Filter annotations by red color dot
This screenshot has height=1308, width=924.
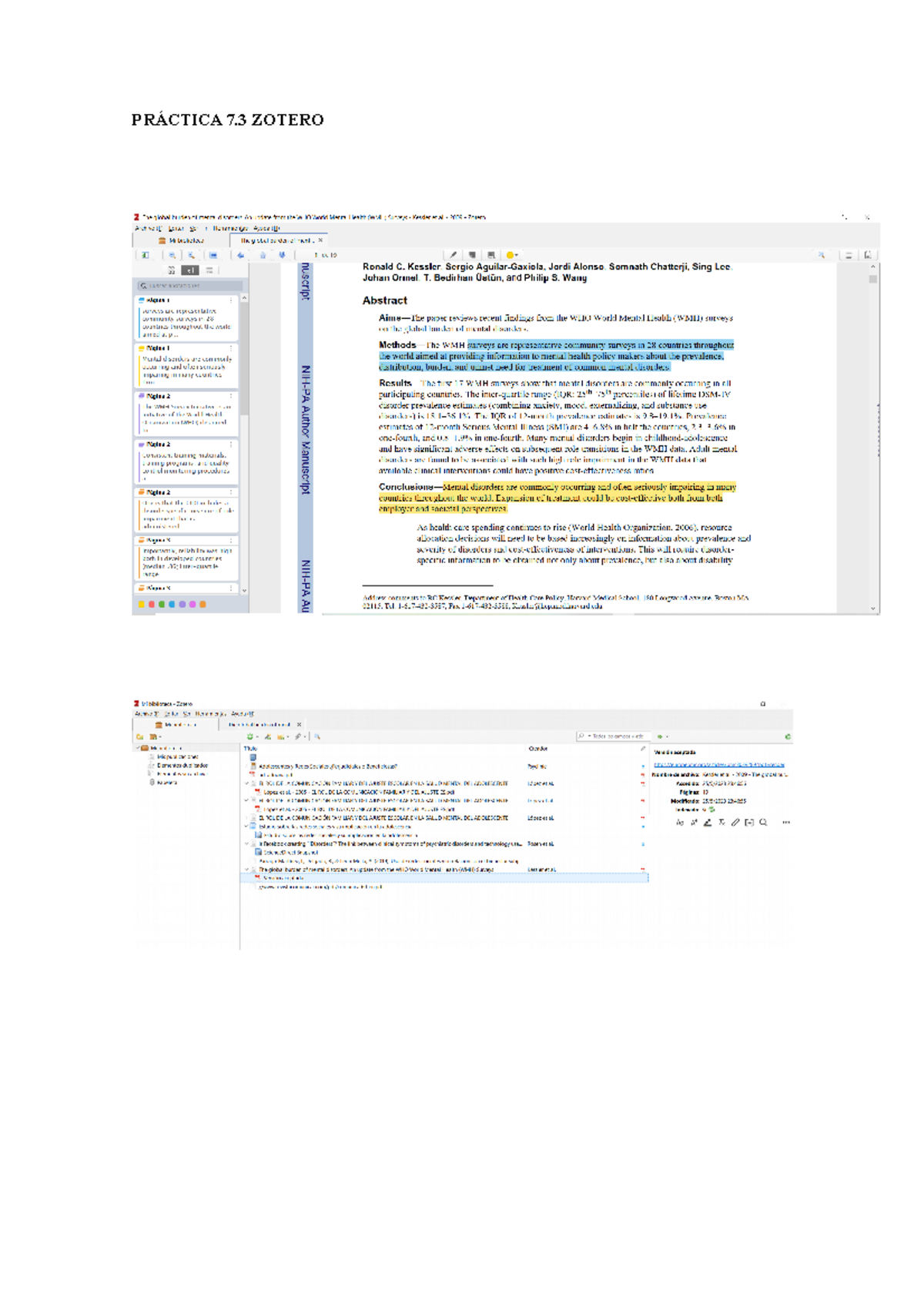[x=152, y=605]
